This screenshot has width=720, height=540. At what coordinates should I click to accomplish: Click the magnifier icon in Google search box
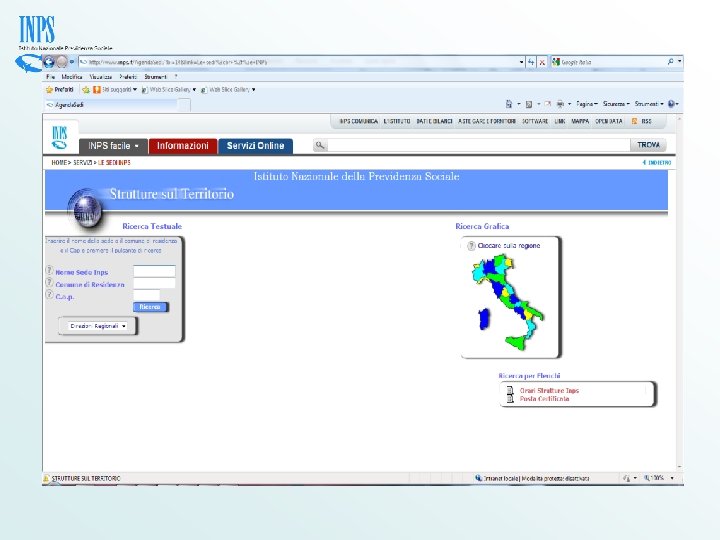point(670,62)
